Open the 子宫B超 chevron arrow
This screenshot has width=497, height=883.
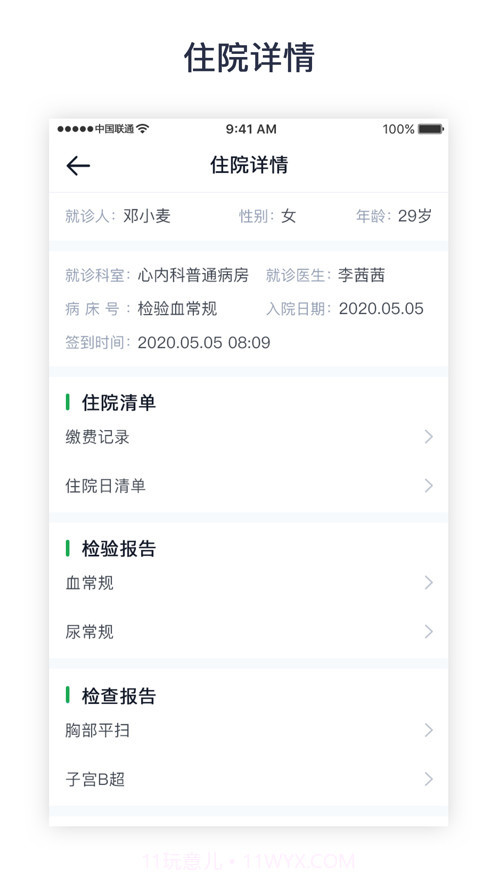[x=428, y=779]
